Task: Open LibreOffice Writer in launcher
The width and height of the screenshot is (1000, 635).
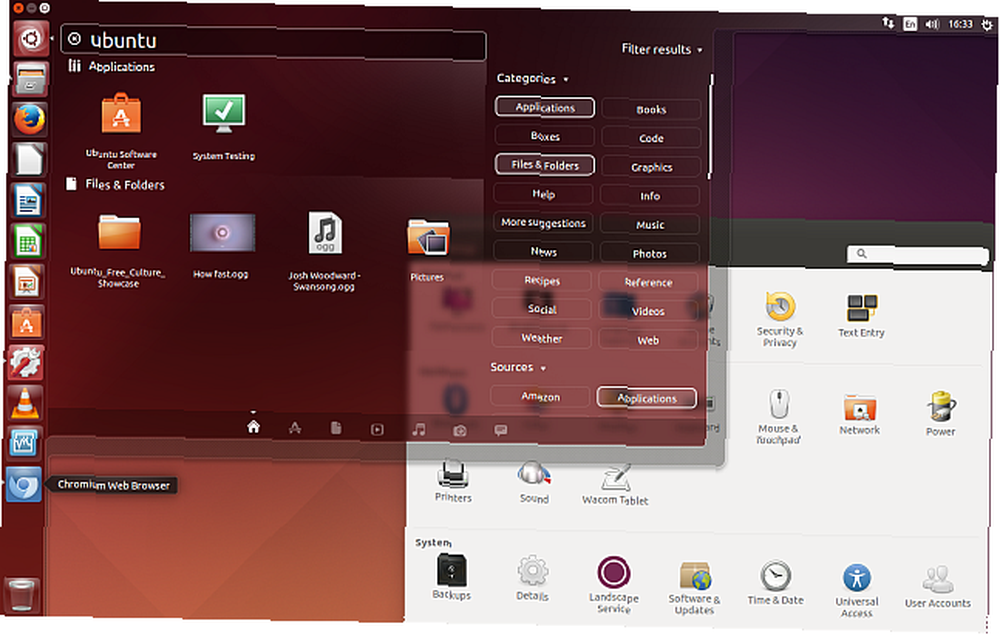Action: pyautogui.click(x=27, y=201)
